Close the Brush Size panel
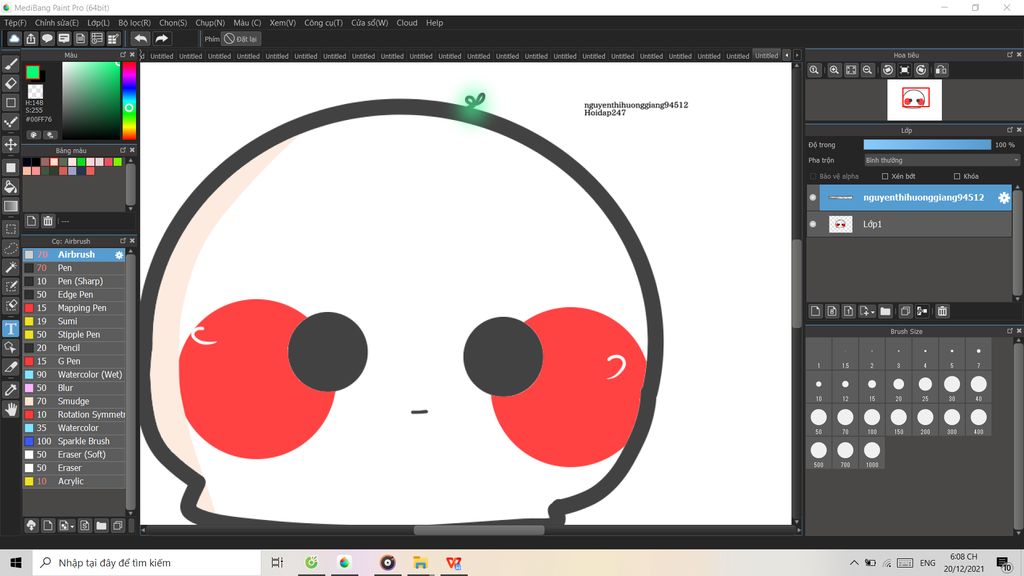 1019,331
